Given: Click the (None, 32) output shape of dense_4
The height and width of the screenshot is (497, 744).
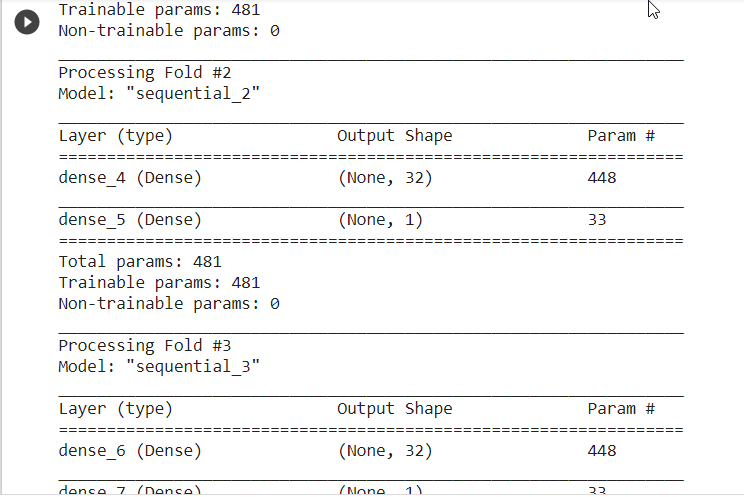Looking at the screenshot, I should [x=385, y=178].
